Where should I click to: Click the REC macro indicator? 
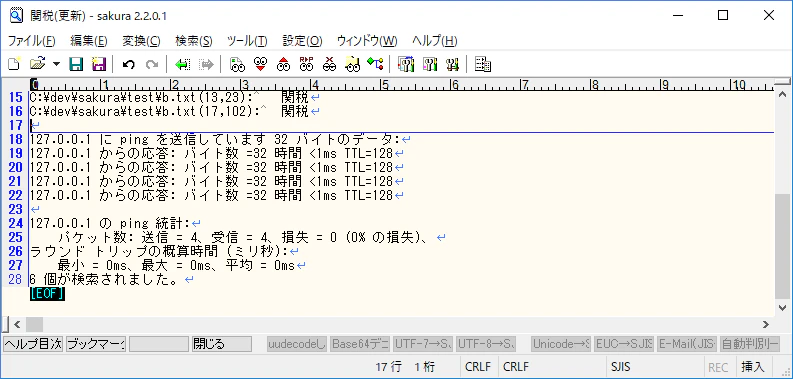(x=718, y=367)
